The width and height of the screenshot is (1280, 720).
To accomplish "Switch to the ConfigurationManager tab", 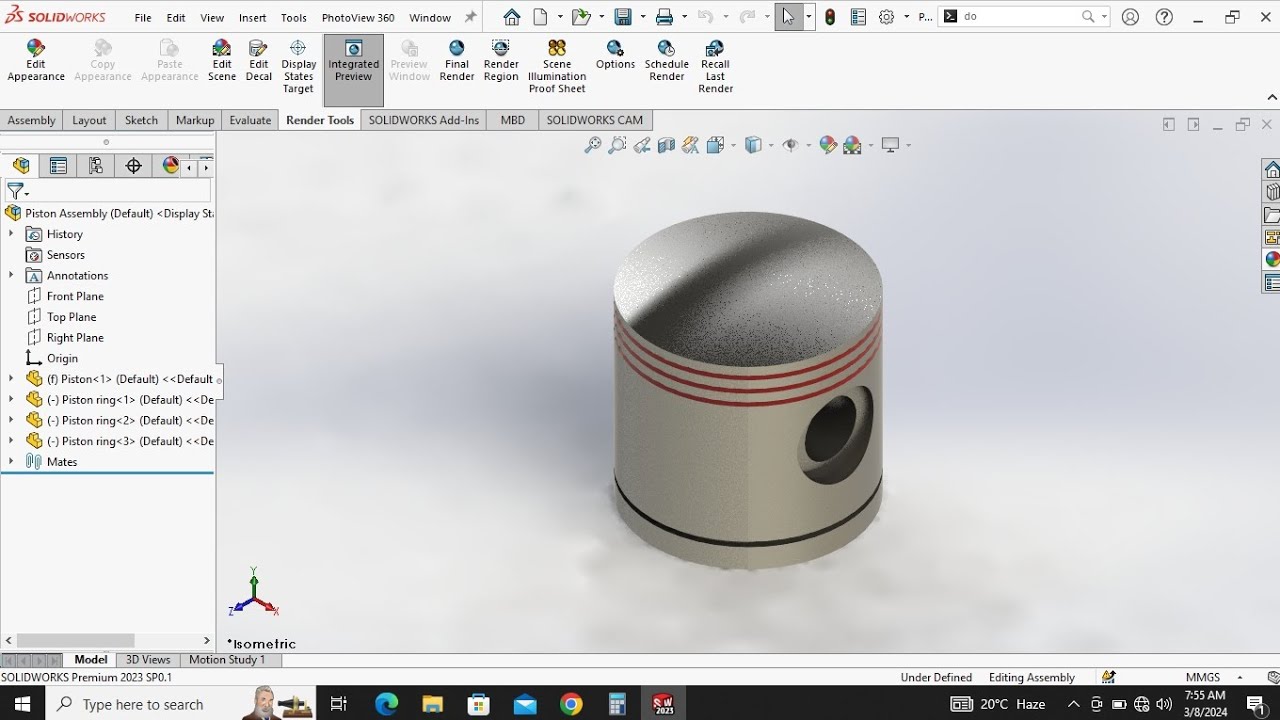I will pos(96,166).
